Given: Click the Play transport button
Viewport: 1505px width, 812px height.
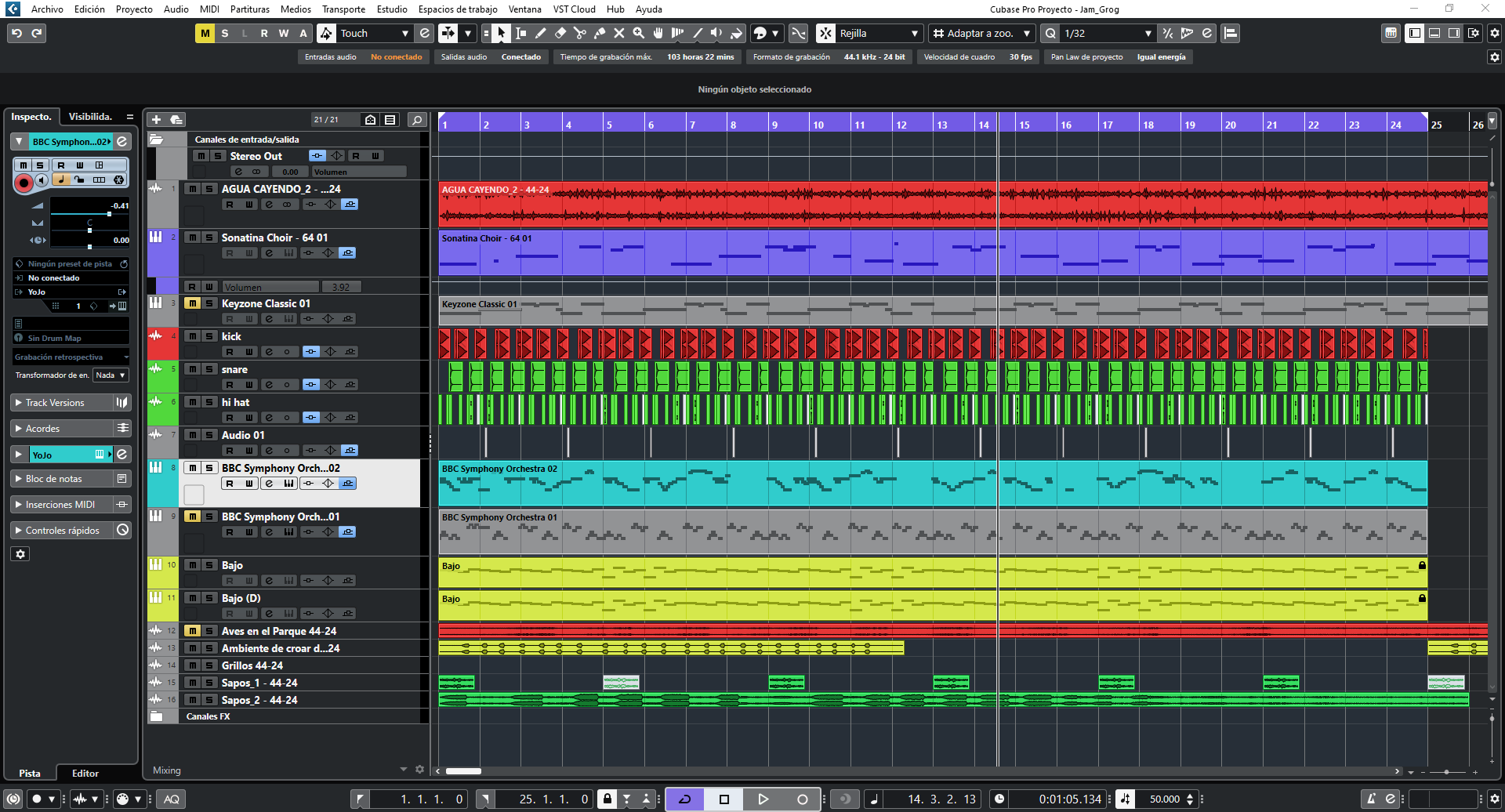Looking at the screenshot, I should pos(763,799).
